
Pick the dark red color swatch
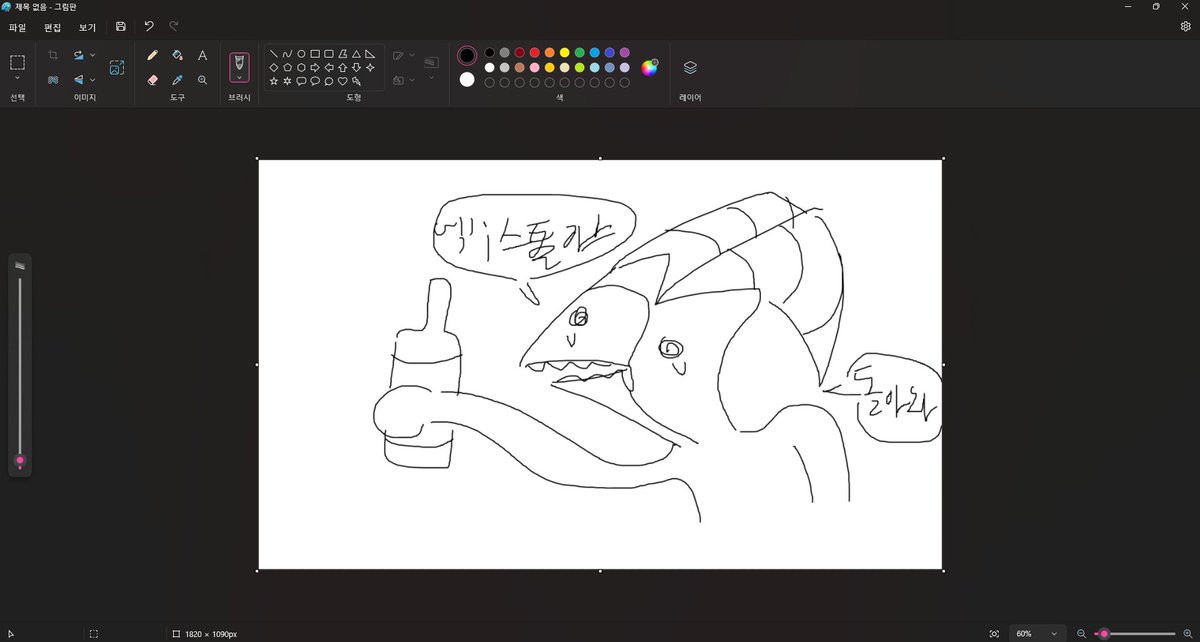pyautogui.click(x=520, y=52)
